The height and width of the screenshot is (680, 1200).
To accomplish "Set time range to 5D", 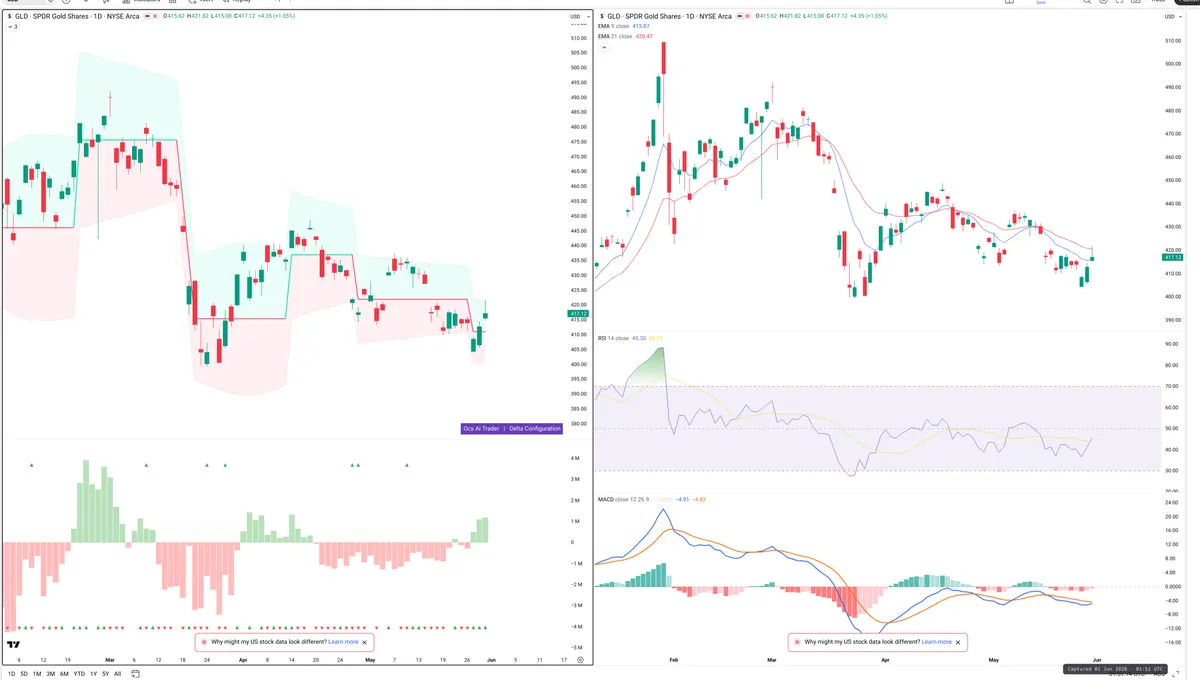I will [x=24, y=674].
